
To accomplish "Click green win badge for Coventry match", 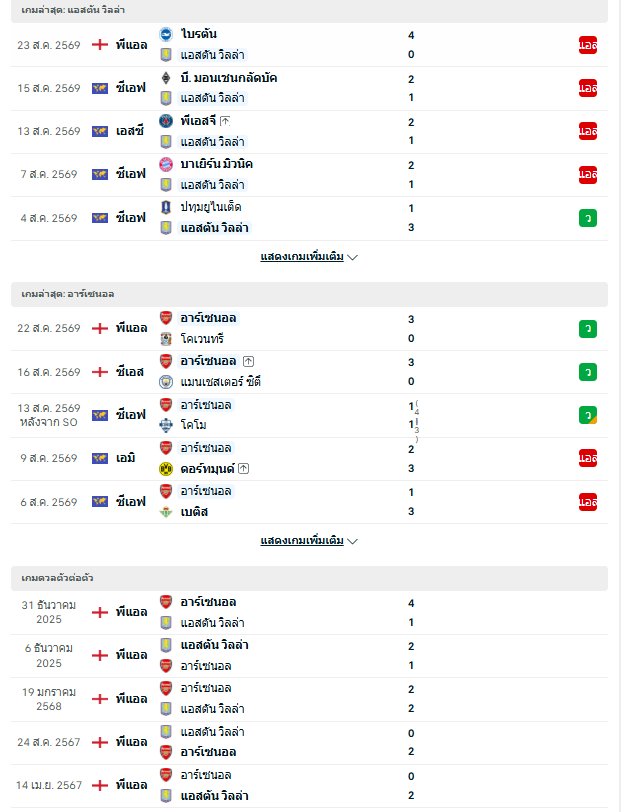I will (x=588, y=329).
